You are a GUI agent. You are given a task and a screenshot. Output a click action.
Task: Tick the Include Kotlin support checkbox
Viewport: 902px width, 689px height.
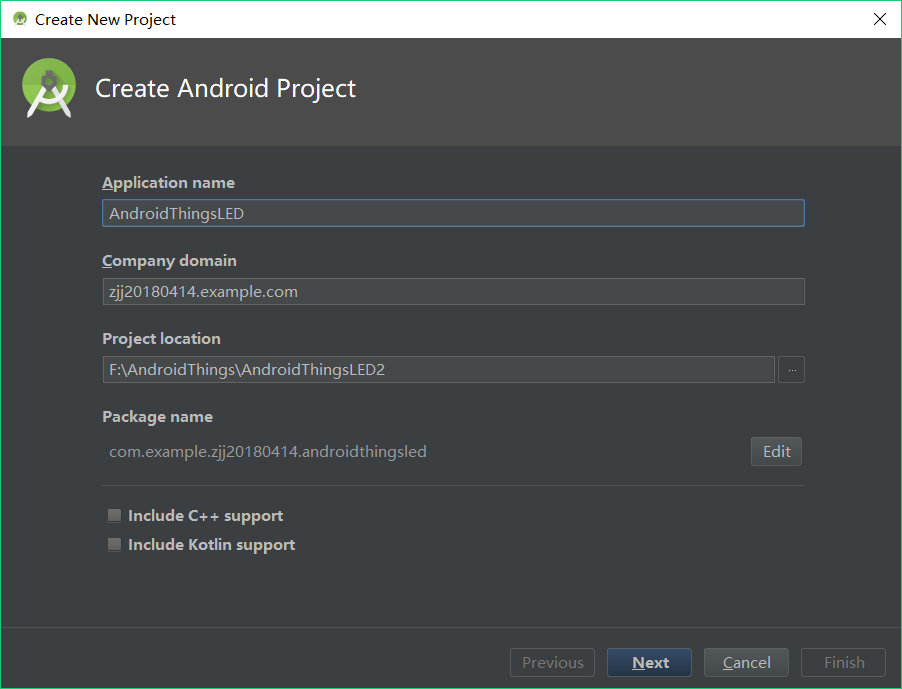pyautogui.click(x=114, y=544)
